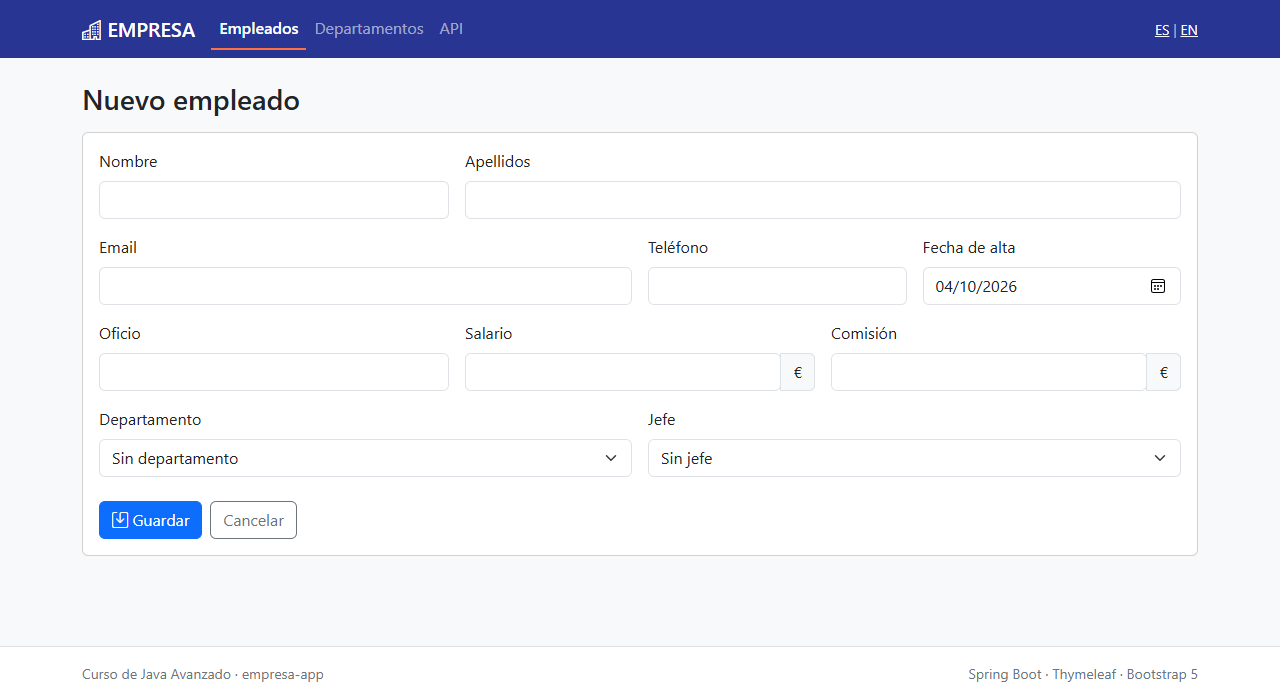
Task: Go to the Empleados nav tab
Action: click(x=259, y=29)
